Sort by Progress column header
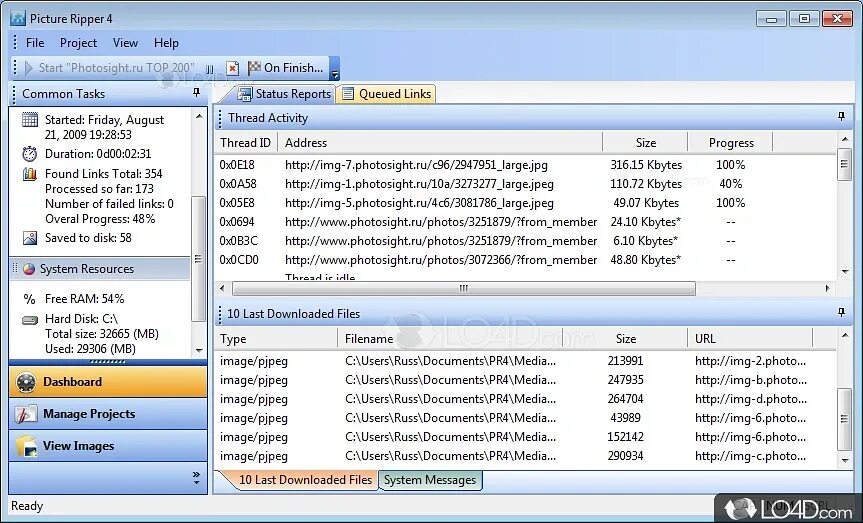 point(731,143)
